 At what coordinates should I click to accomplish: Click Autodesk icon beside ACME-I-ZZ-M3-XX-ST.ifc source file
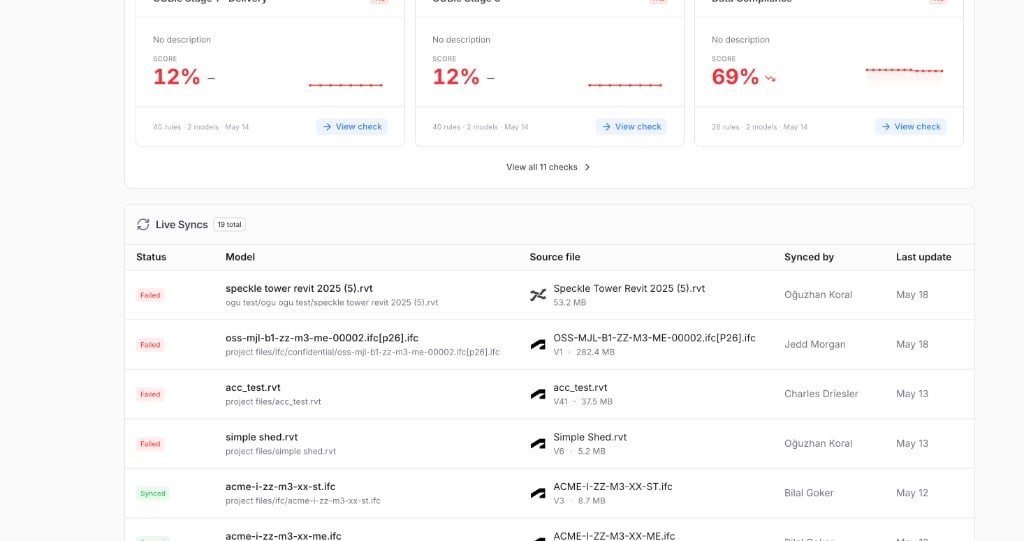pos(538,494)
